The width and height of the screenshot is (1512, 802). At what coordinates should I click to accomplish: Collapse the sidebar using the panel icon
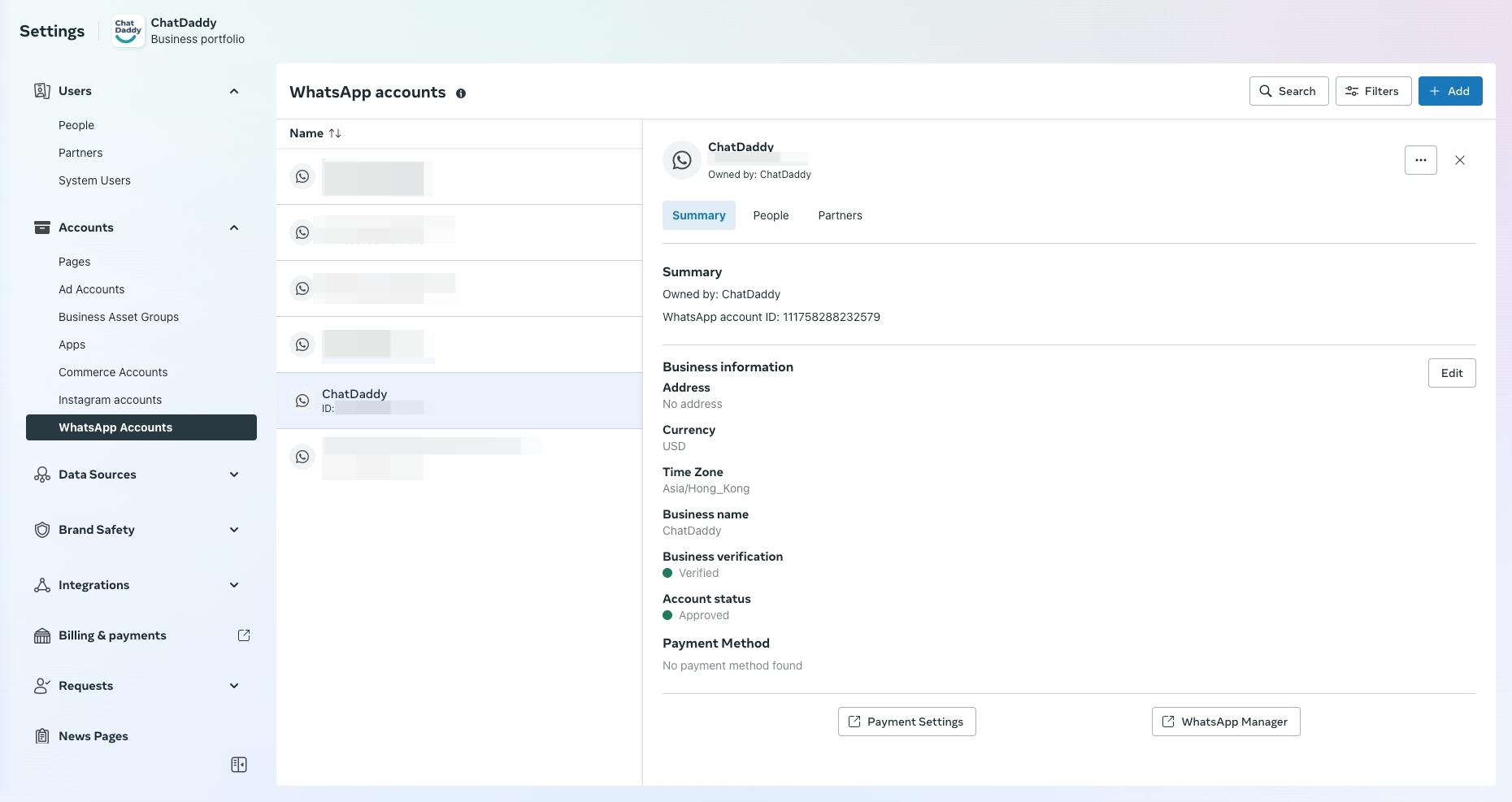point(239,765)
